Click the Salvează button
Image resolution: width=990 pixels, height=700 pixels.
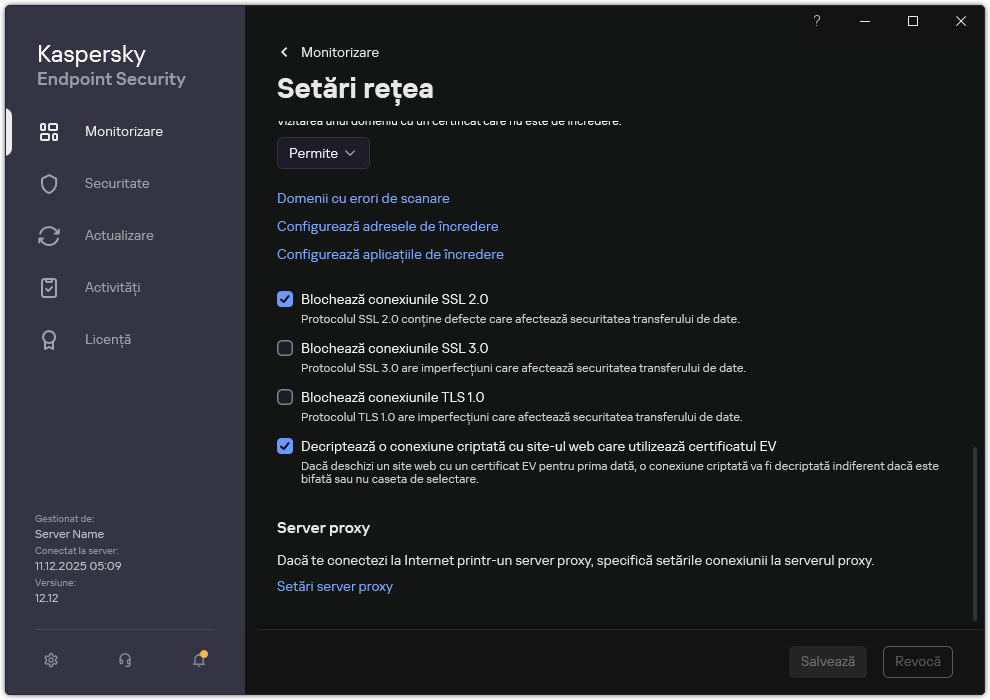pos(827,661)
